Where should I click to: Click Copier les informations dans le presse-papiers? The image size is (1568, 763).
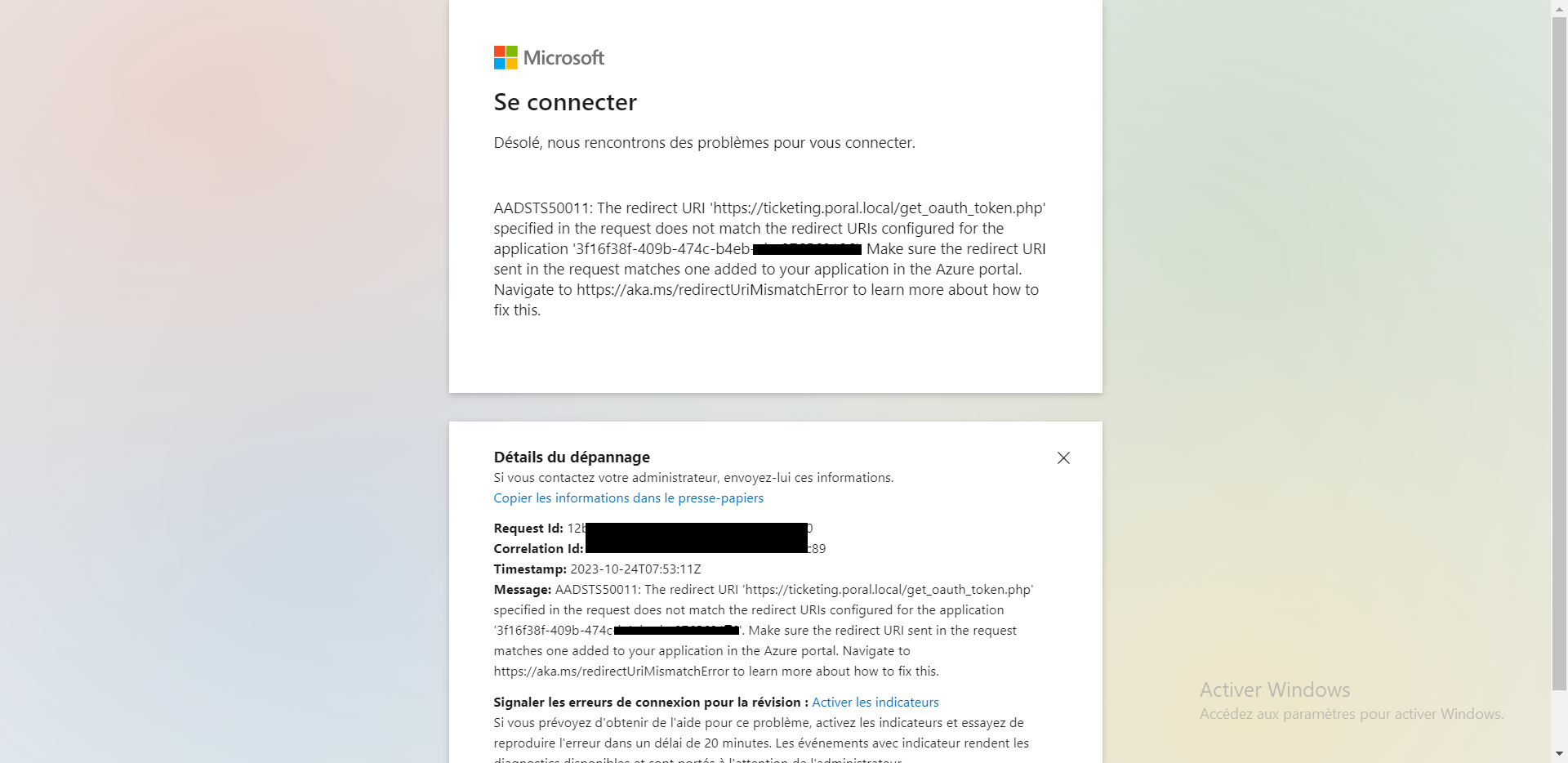pyautogui.click(x=628, y=498)
